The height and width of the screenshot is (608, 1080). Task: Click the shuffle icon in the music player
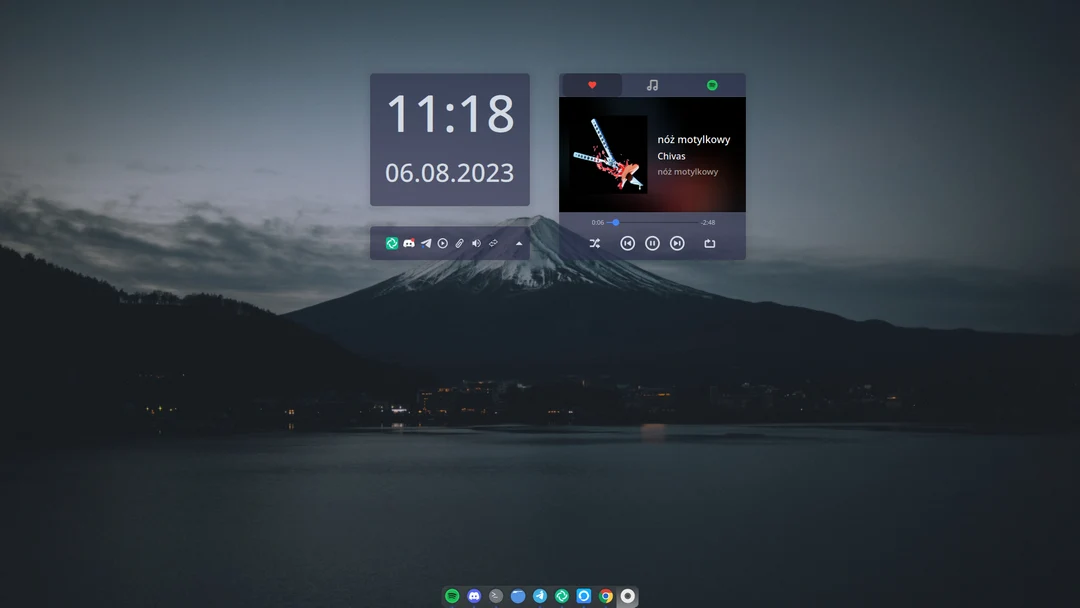595,243
